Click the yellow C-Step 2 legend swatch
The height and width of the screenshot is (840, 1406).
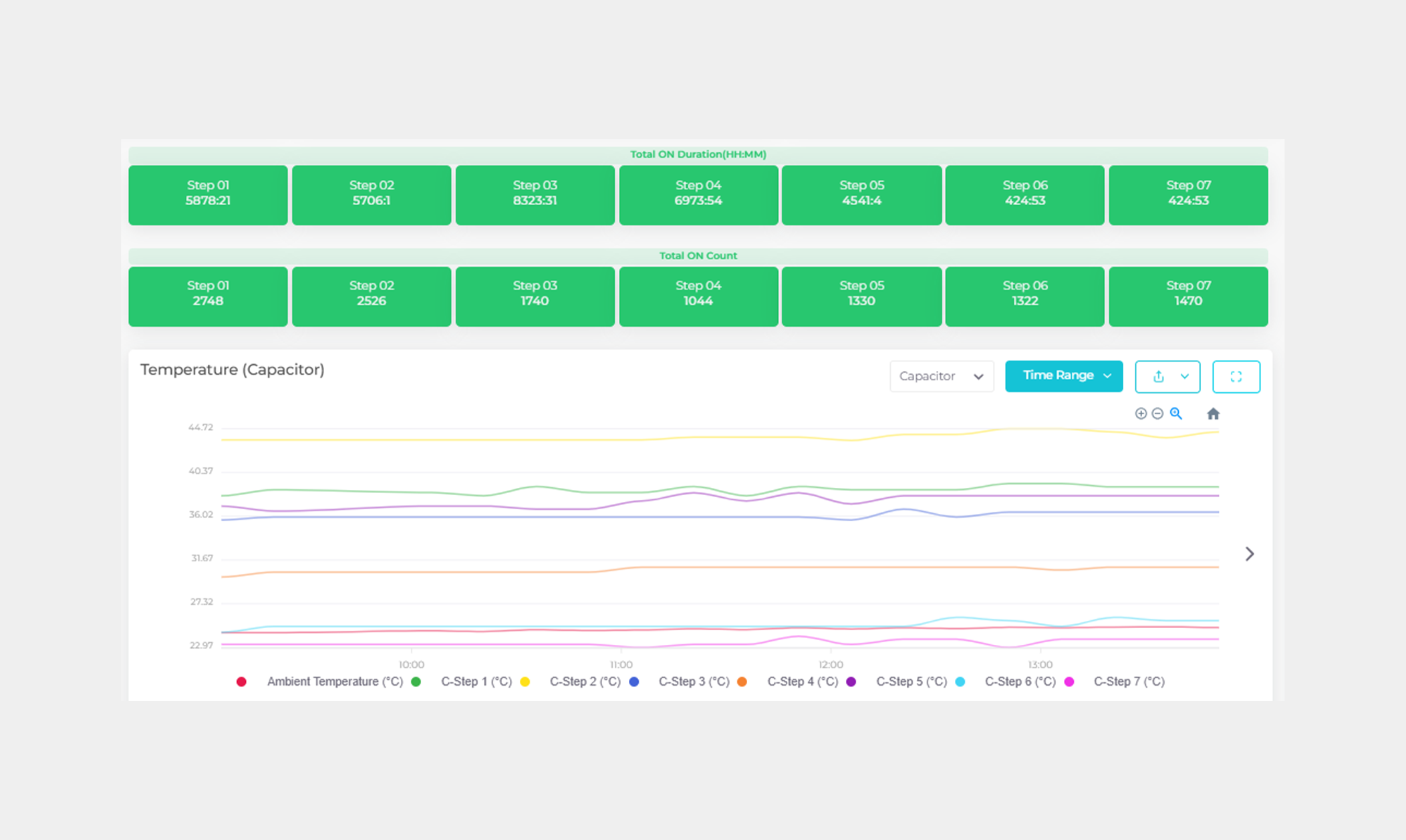click(525, 682)
